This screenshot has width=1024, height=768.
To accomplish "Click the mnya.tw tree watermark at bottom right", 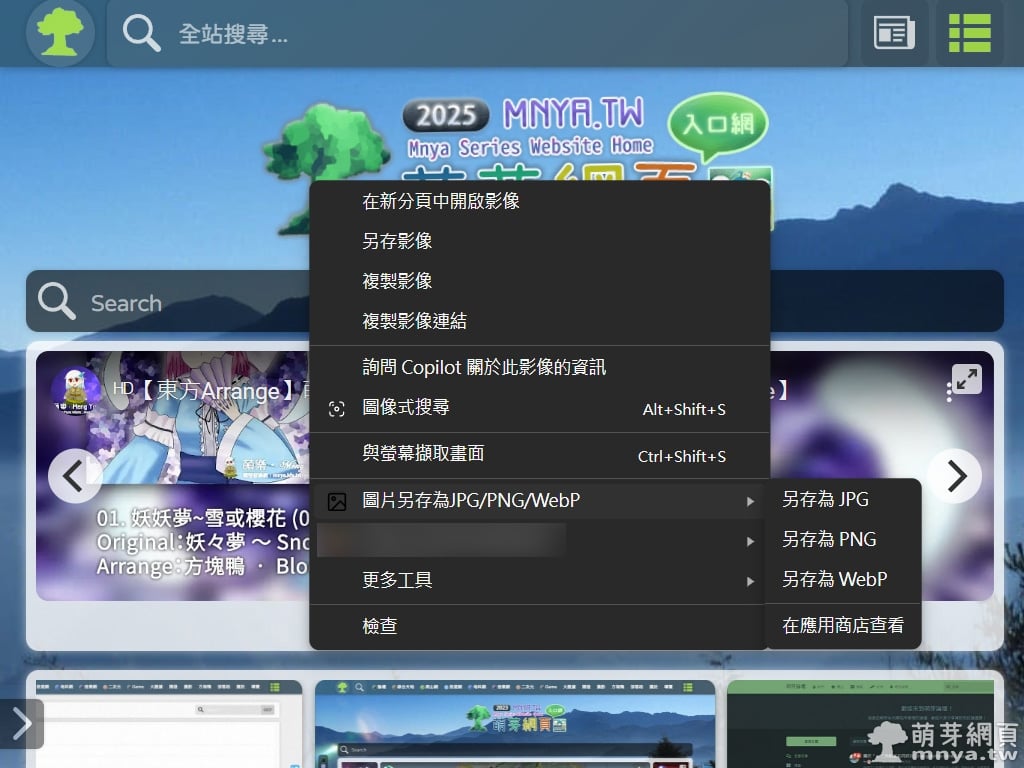I will (x=888, y=737).
